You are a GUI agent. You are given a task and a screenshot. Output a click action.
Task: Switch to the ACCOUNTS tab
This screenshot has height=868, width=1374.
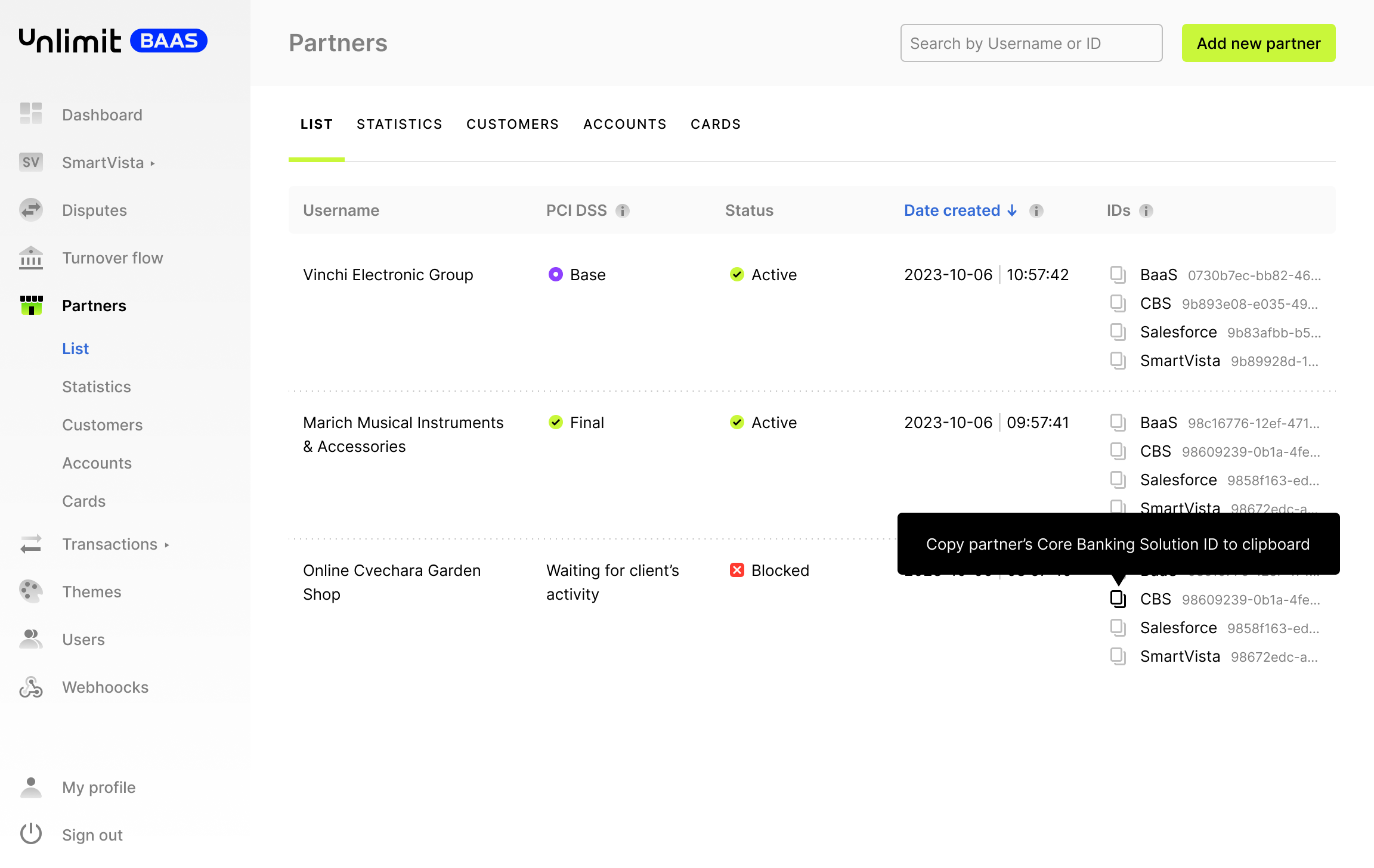coord(624,124)
